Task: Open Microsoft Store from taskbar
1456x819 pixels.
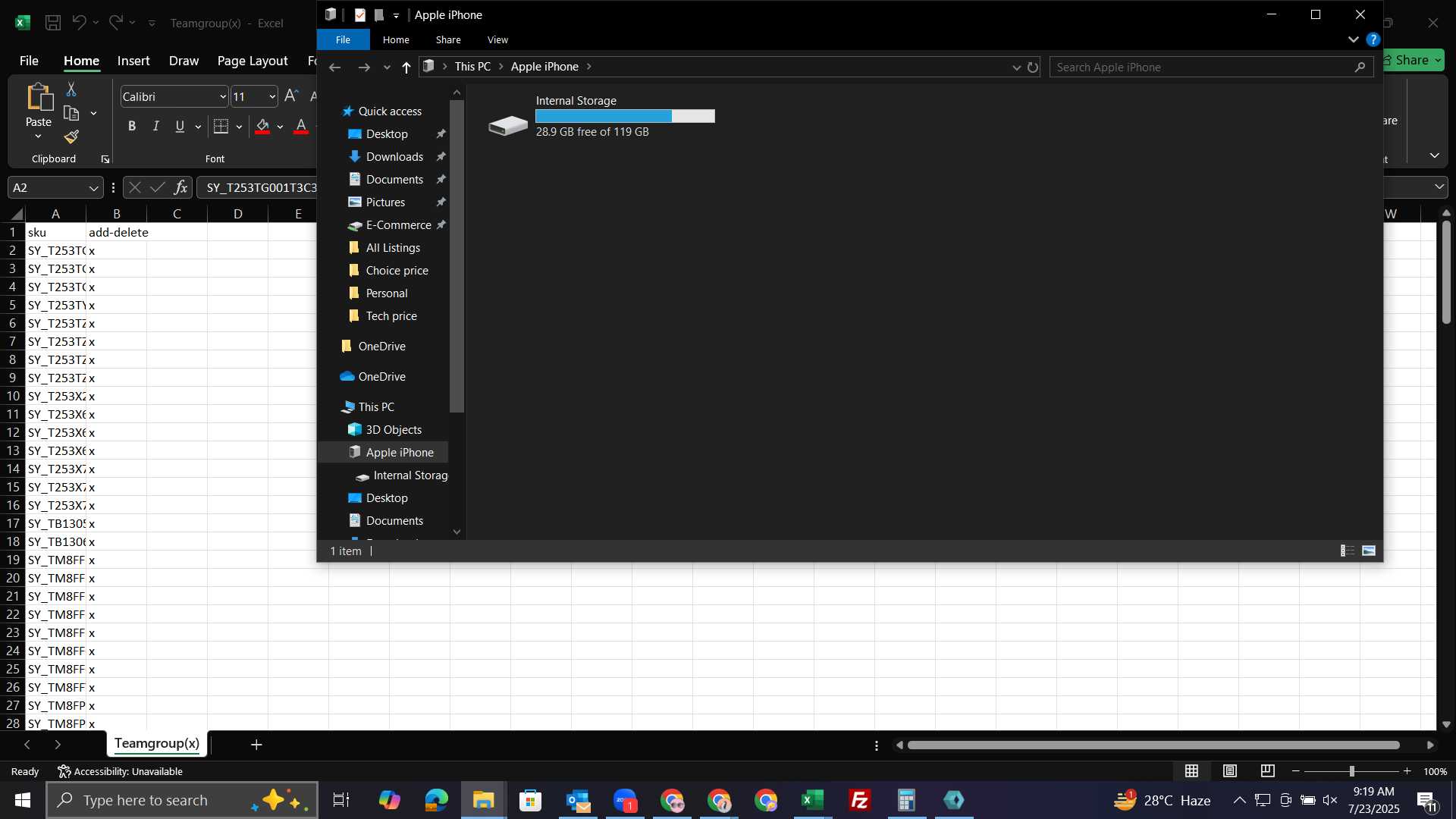Action: pyautogui.click(x=530, y=800)
